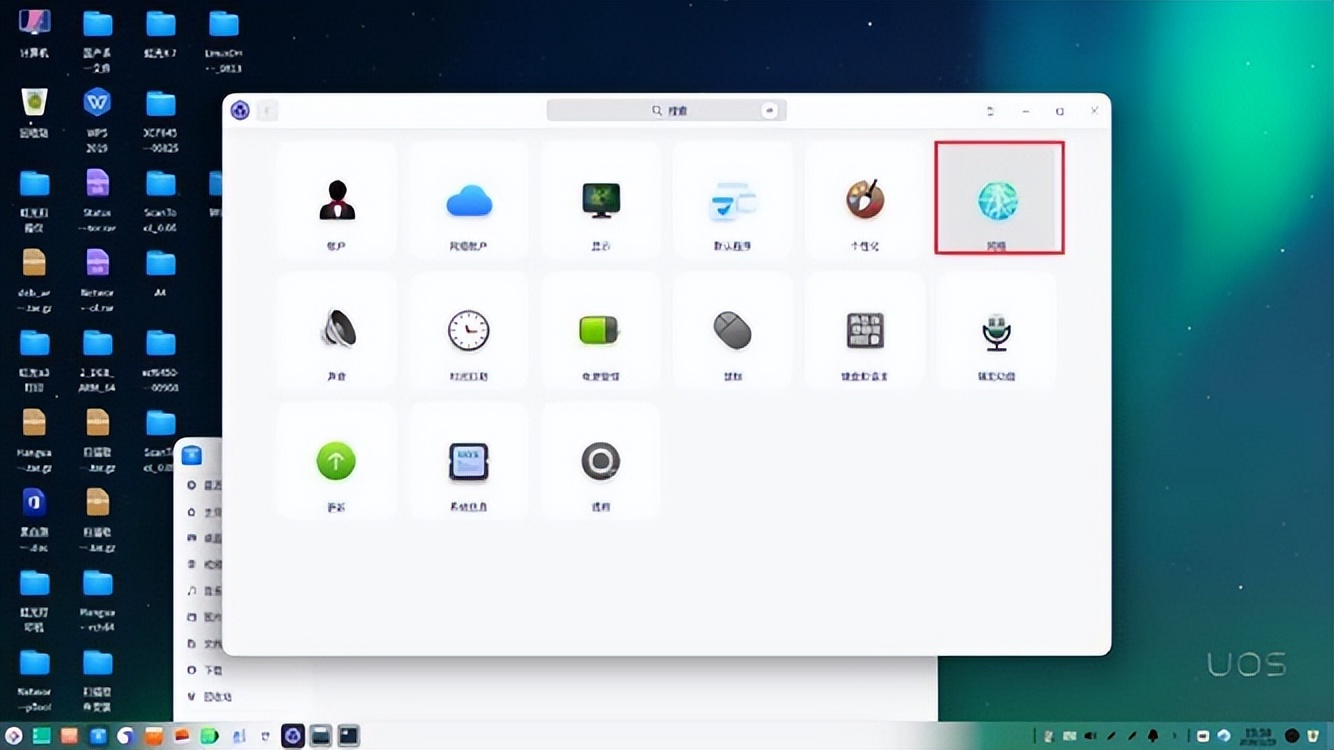This screenshot has height=750, width=1334.
Task: Open the Personalization palette module
Action: point(864,201)
